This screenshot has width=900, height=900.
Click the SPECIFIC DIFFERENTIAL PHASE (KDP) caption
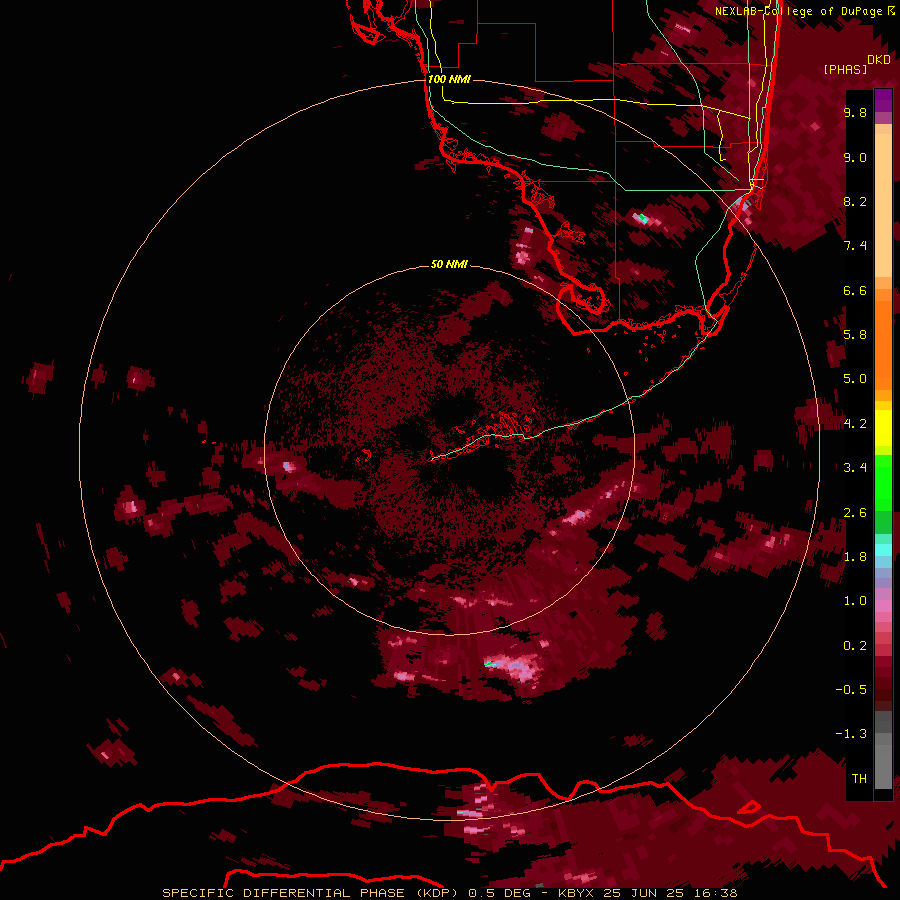(310, 893)
